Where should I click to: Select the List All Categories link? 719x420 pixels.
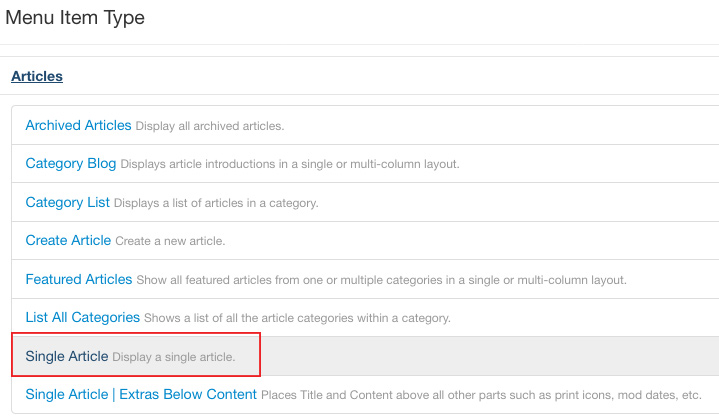(83, 317)
